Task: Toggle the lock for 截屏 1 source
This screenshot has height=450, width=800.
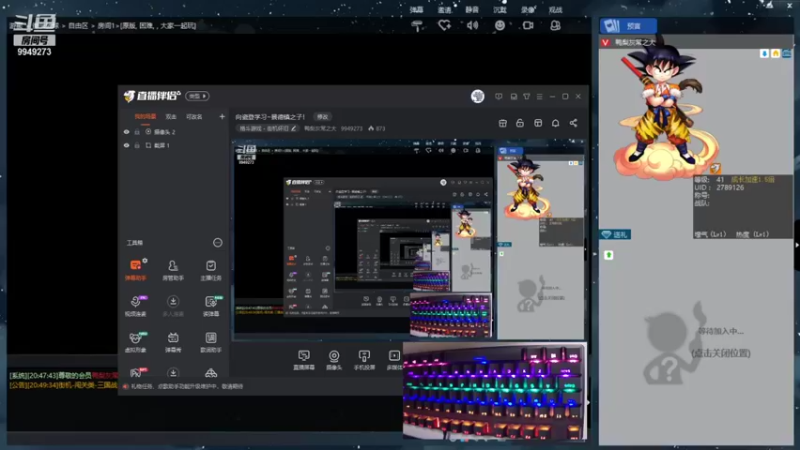Action: 137,145
